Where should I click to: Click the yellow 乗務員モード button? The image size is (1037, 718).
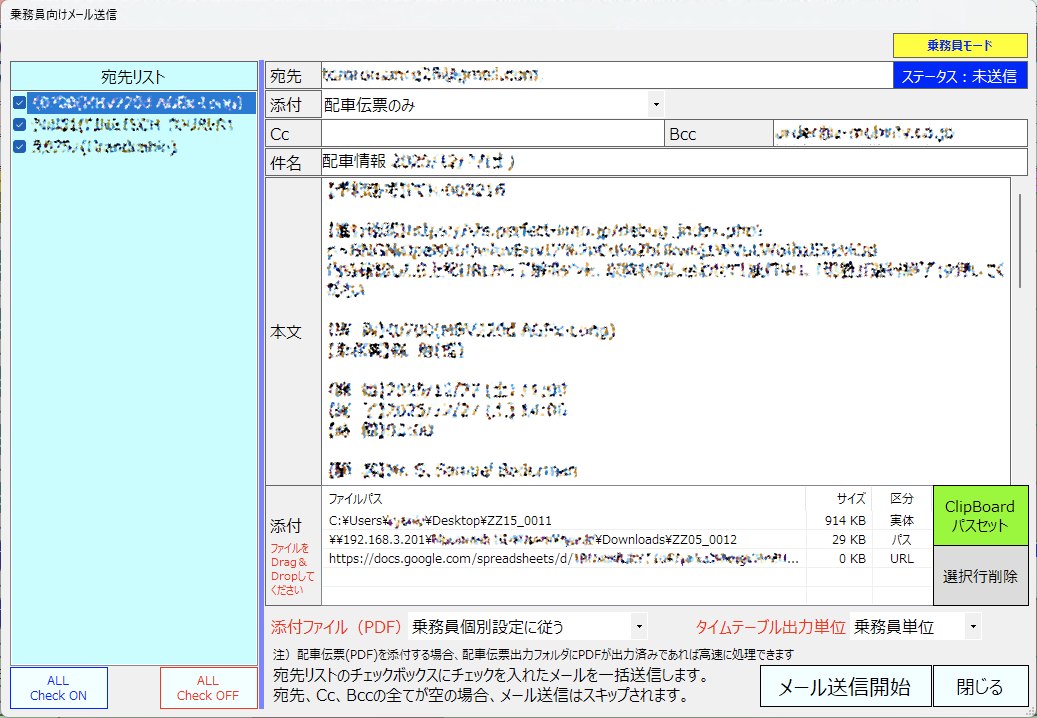tap(960, 46)
